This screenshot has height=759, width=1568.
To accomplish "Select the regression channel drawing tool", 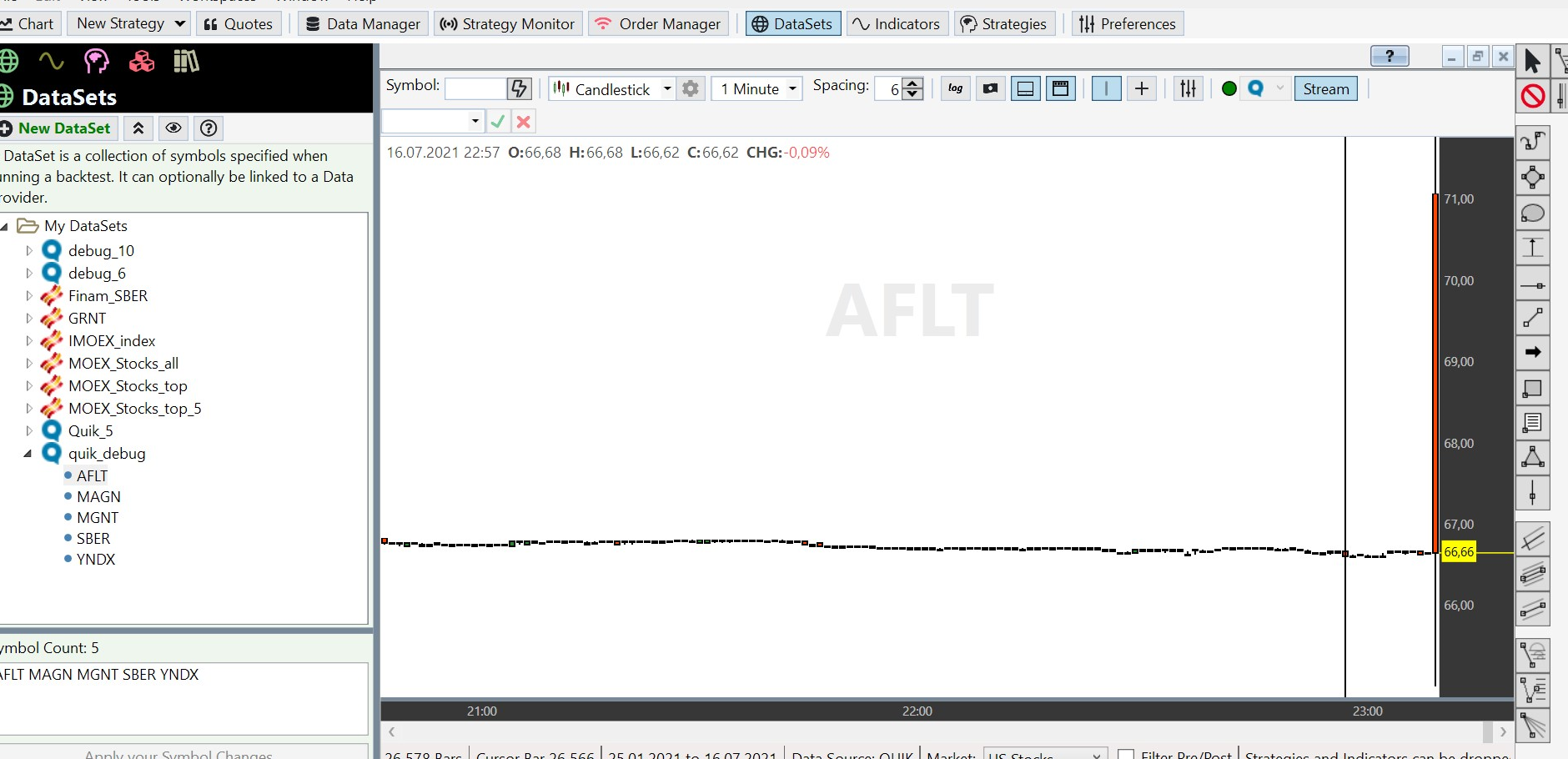I will tap(1532, 575).
